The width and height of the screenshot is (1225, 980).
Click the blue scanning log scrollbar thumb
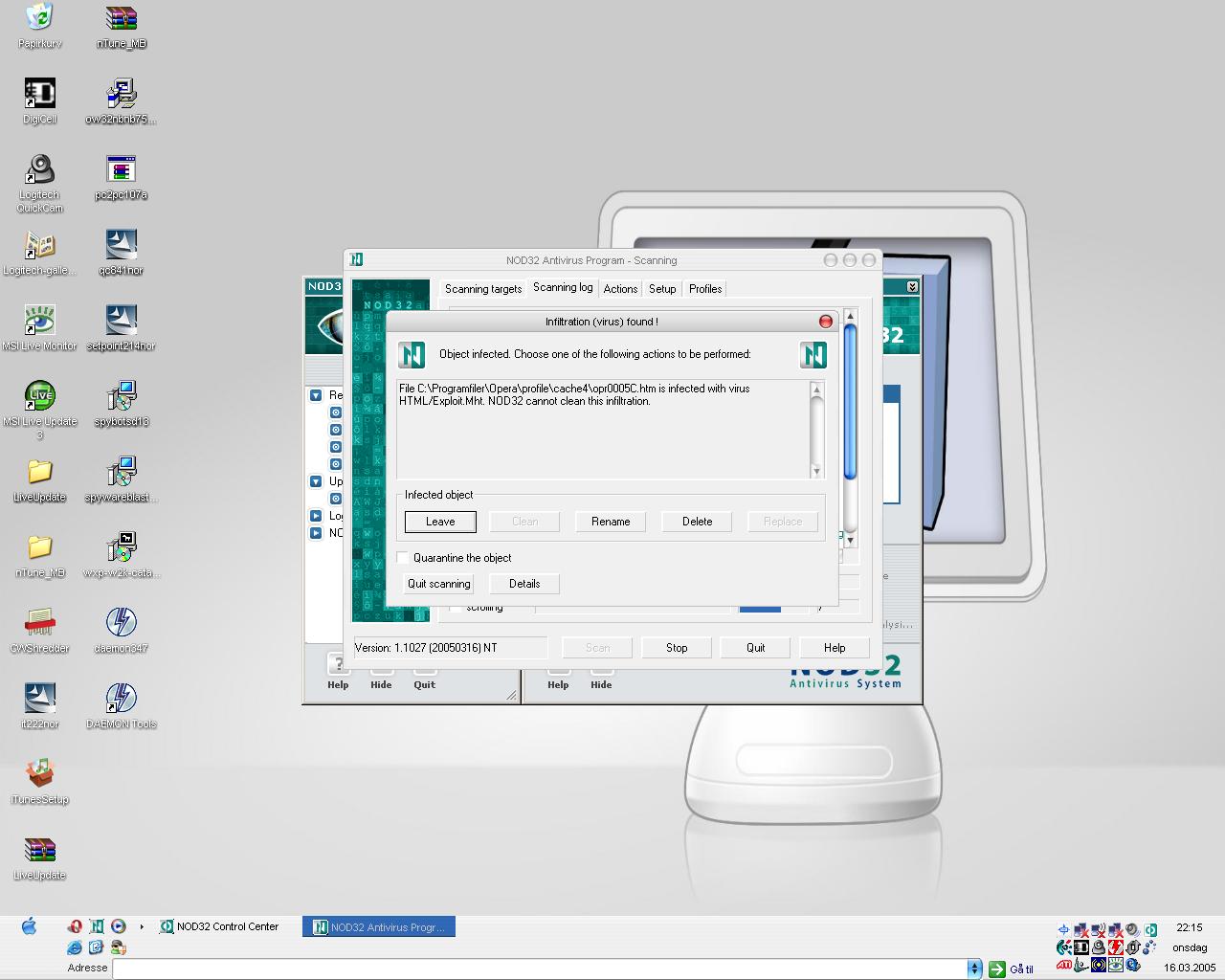tap(850, 402)
